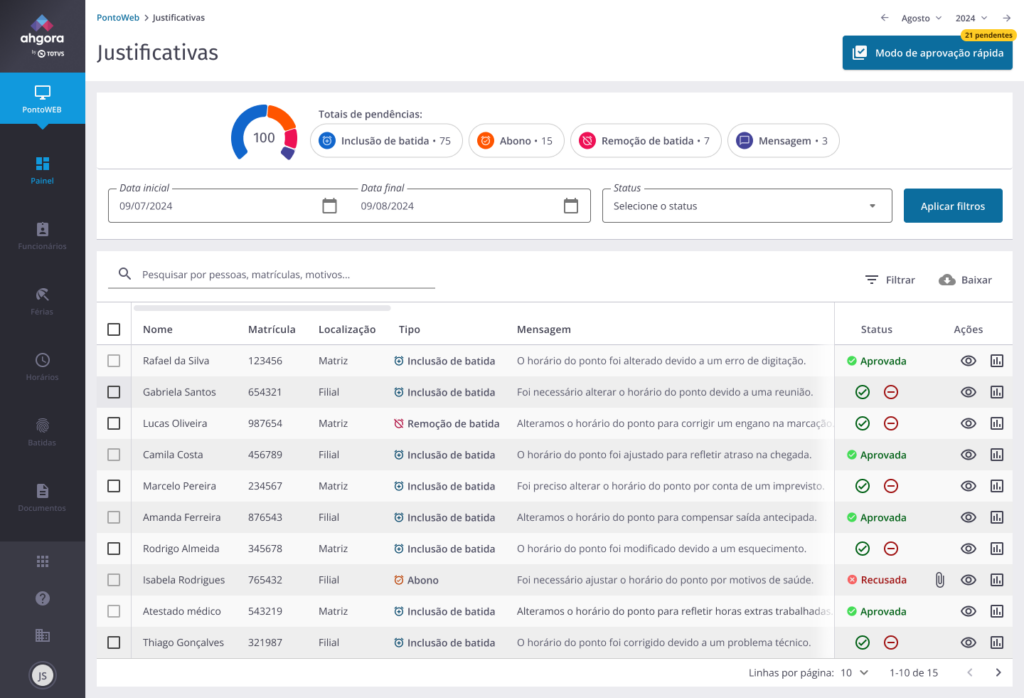
Task: Toggle the select-all checkbox in header
Action: [x=114, y=329]
